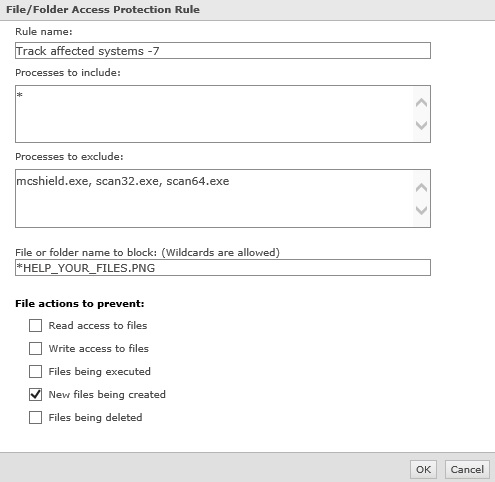The image size is (495, 482).
Task: Click the down arrow in Processes to exclude box
Action: point(421,210)
